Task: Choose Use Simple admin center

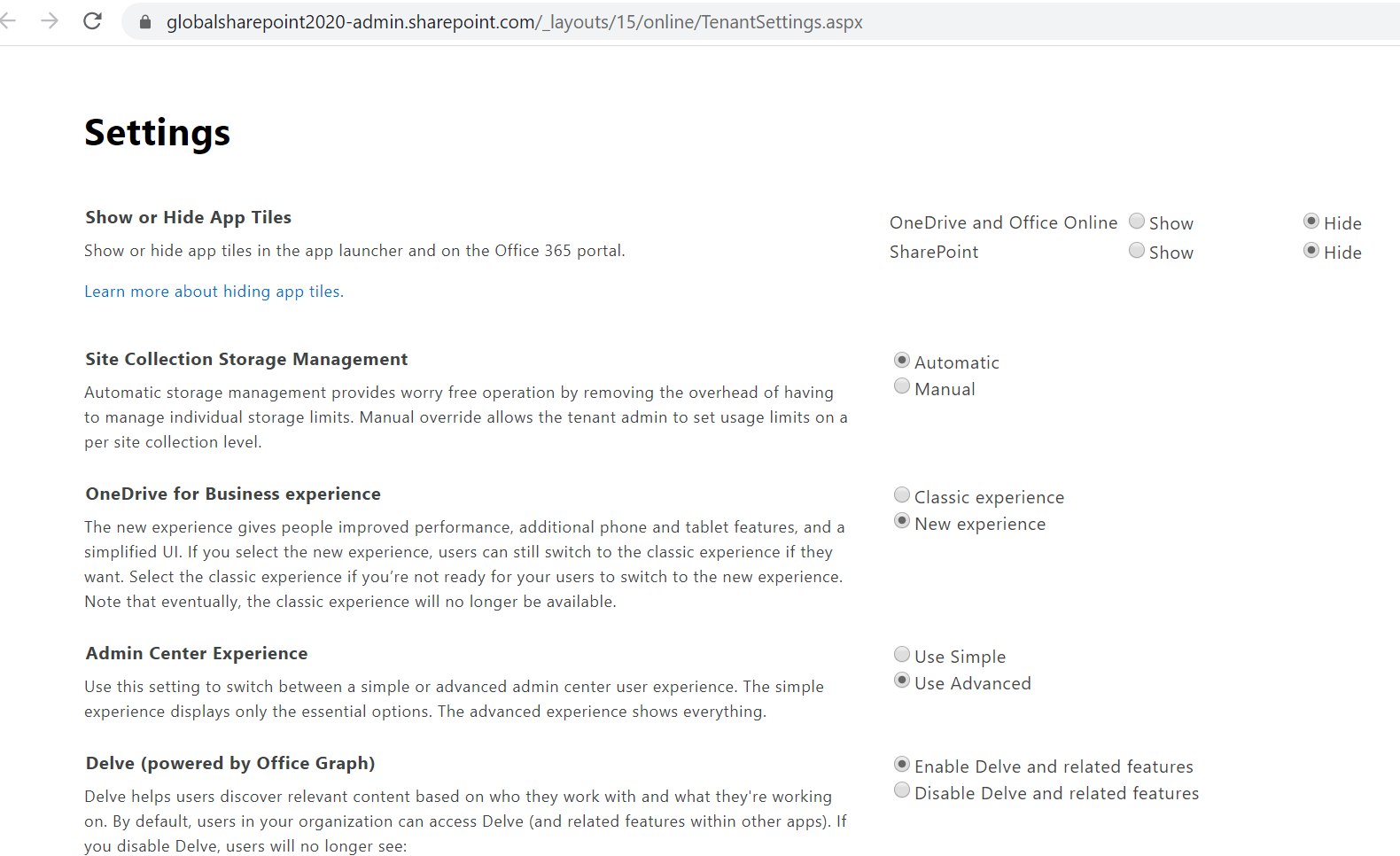Action: pos(902,655)
